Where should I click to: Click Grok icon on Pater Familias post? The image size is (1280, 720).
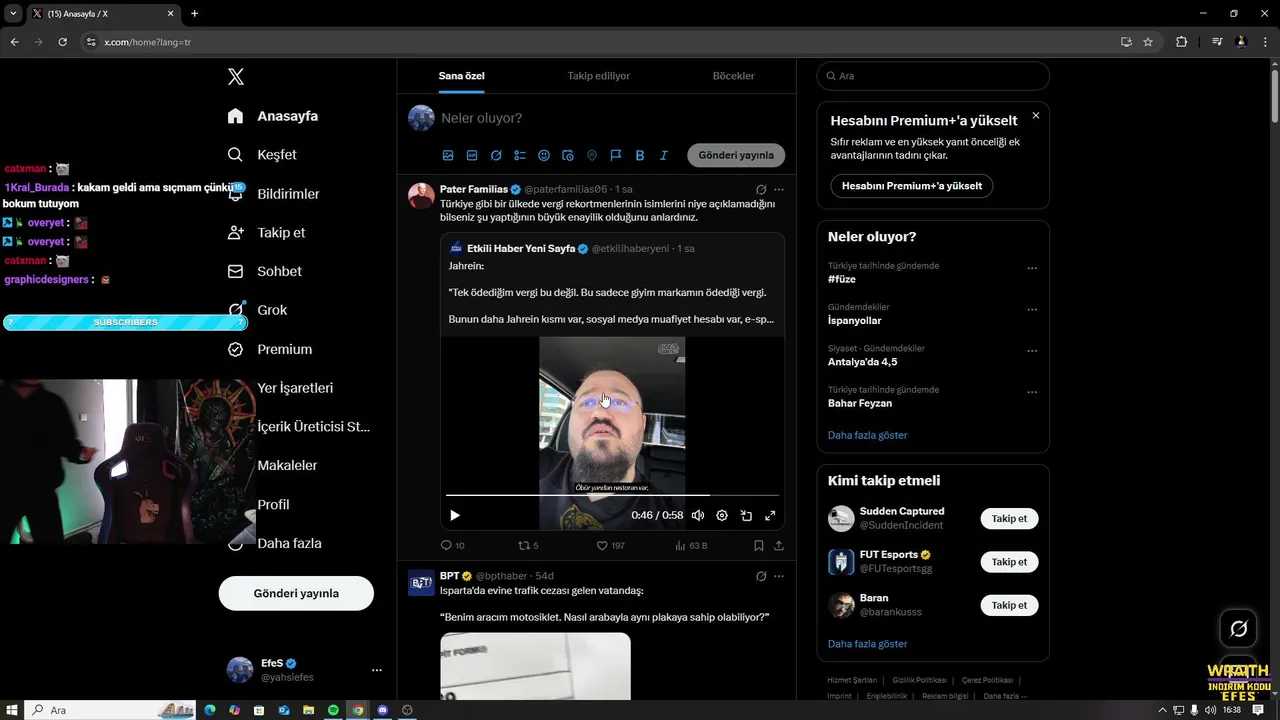[x=761, y=189]
